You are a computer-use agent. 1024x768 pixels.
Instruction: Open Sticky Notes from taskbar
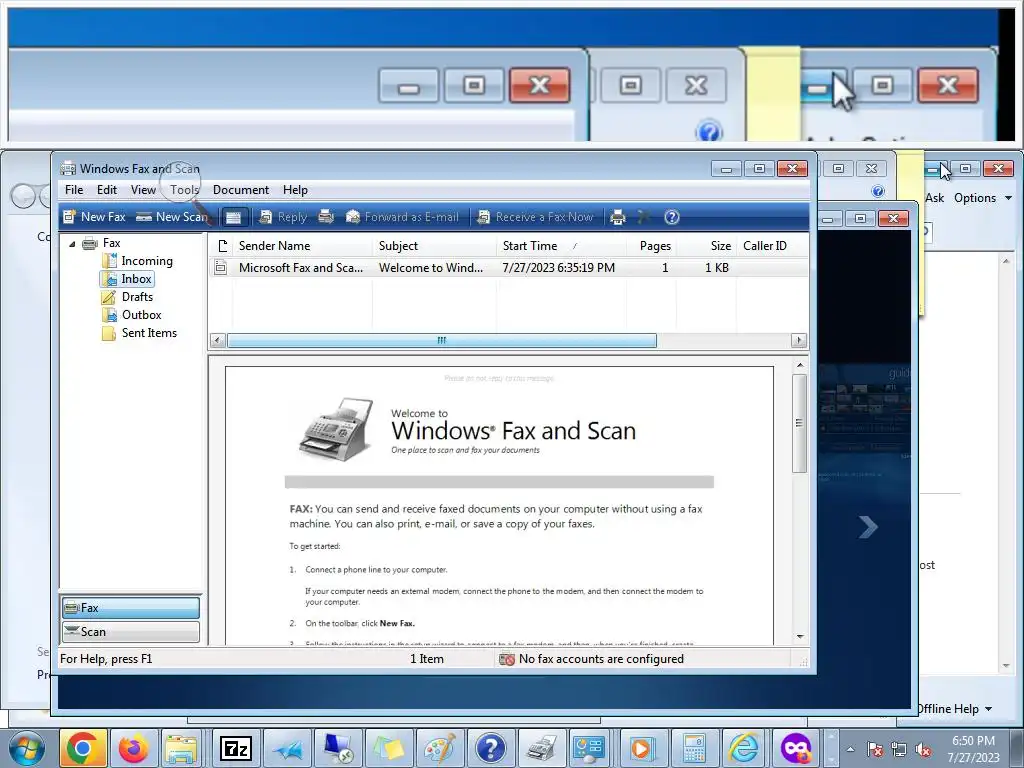[389, 748]
